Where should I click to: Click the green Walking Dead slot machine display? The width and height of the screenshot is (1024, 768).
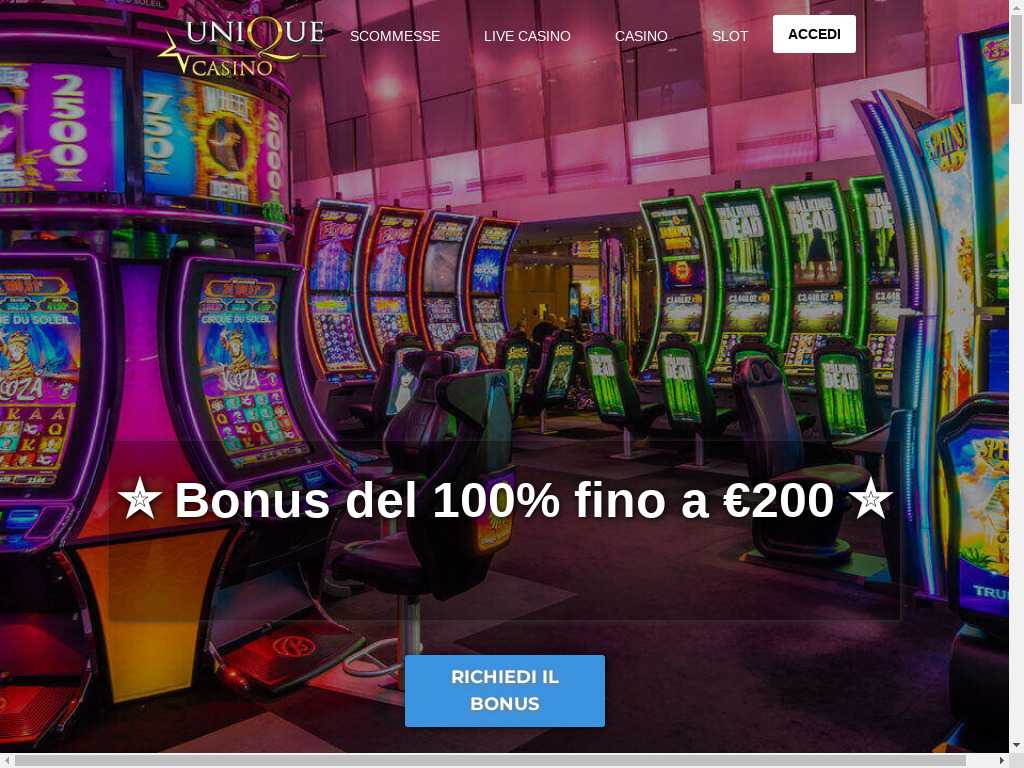810,245
